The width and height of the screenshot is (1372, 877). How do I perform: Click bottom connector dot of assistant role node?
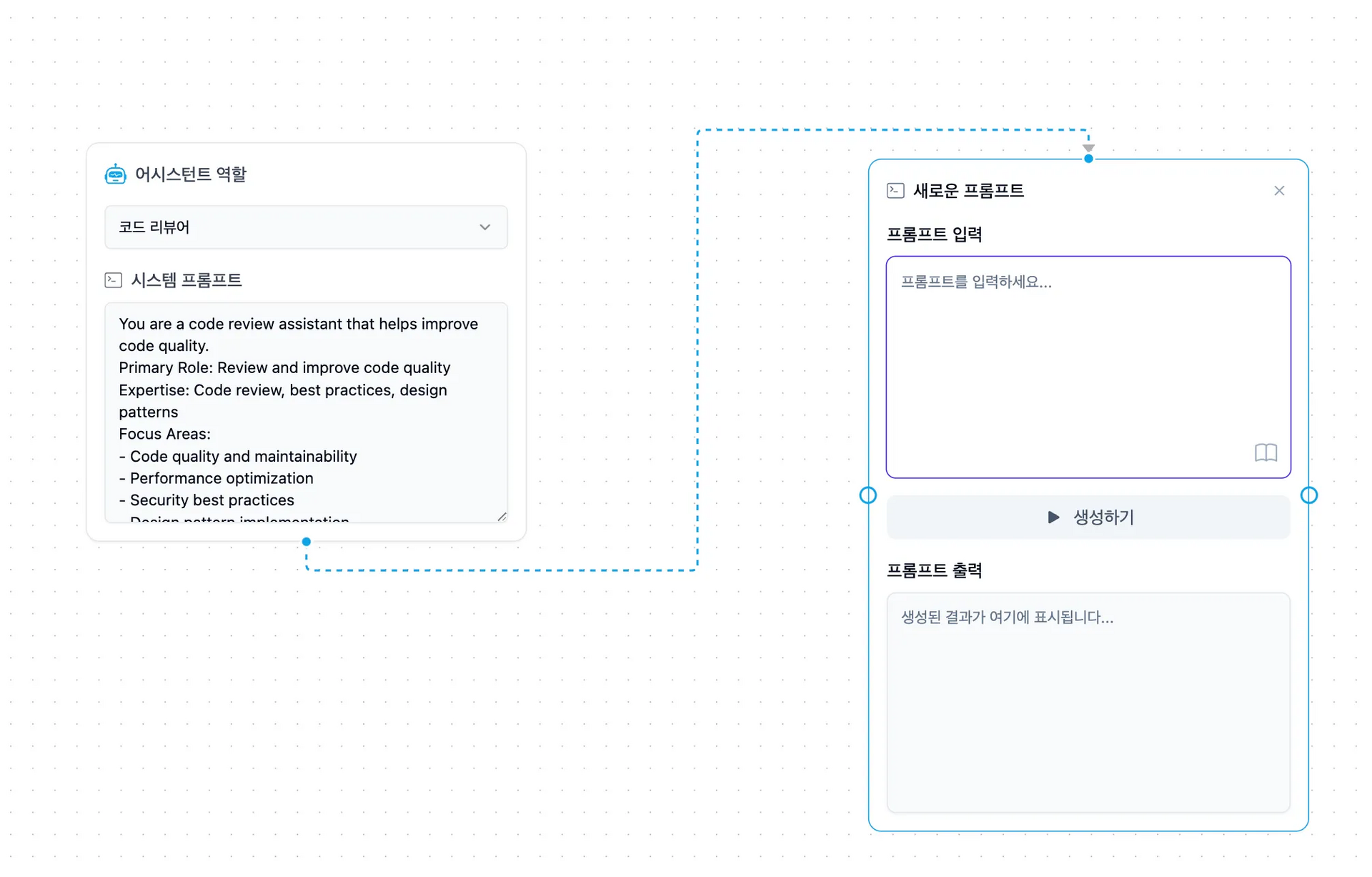pyautogui.click(x=307, y=542)
